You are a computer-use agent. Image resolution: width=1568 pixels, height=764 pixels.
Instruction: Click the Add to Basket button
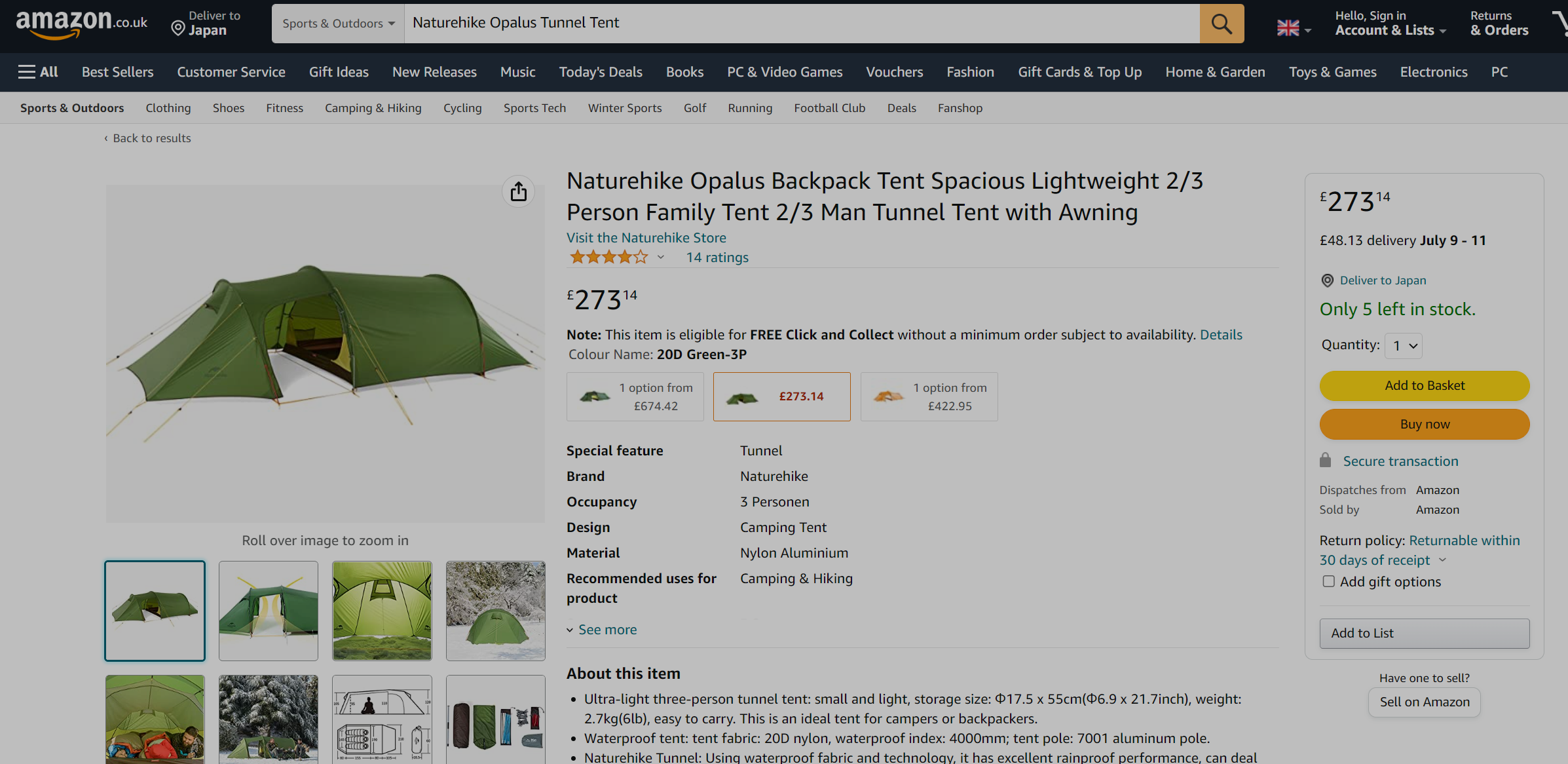(1424, 385)
